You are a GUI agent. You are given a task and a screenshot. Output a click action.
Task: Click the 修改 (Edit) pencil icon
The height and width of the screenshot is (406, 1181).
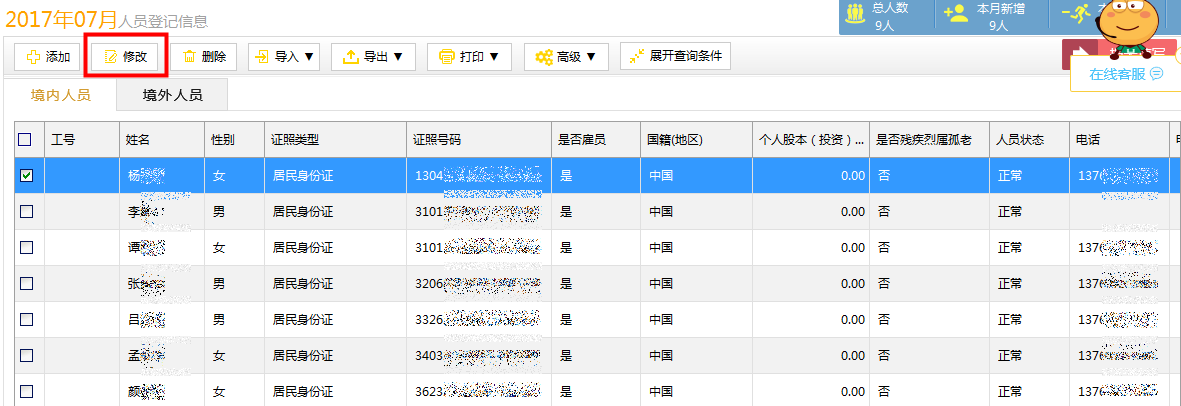pos(110,57)
